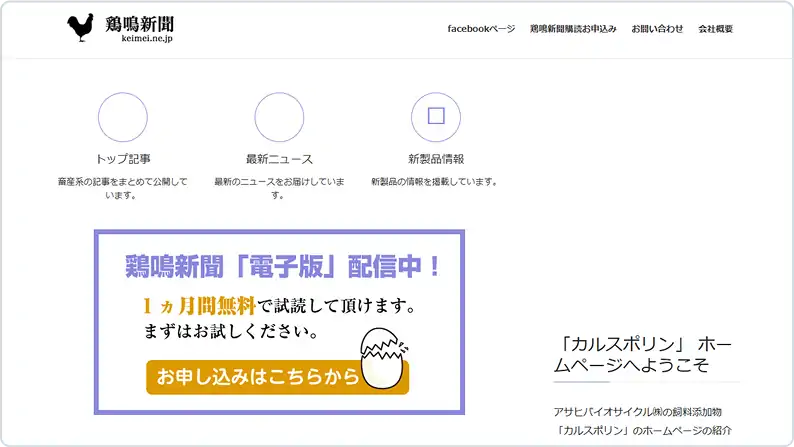Click the square-in-circle icon above 新製品情報

436,117
